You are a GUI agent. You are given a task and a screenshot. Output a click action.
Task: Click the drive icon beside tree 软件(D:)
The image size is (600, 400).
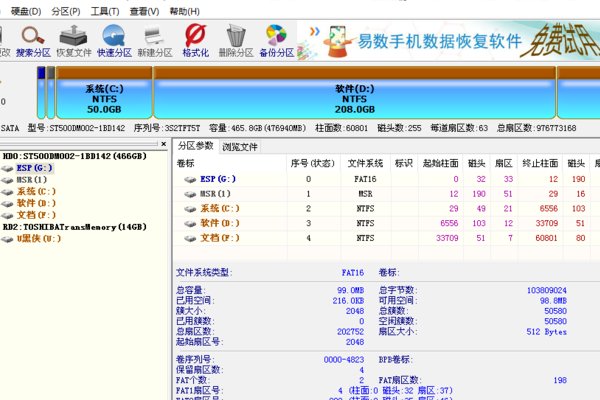coord(7,204)
